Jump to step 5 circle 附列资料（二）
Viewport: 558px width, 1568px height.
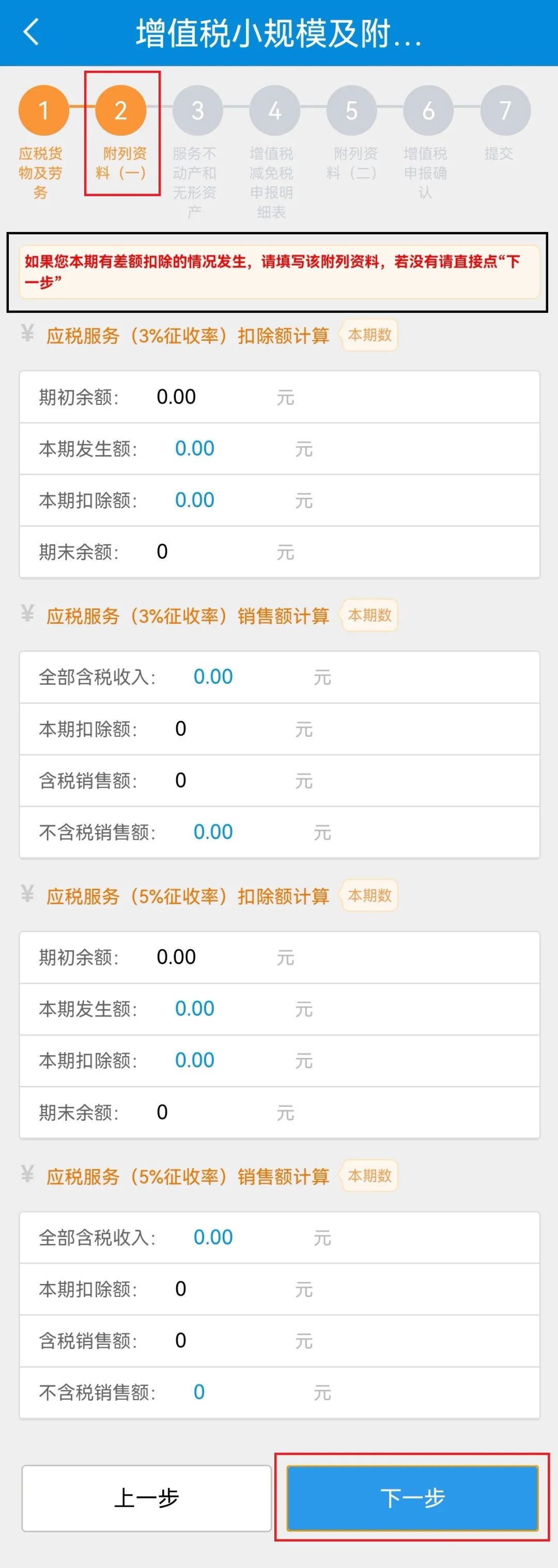pyautogui.click(x=351, y=110)
